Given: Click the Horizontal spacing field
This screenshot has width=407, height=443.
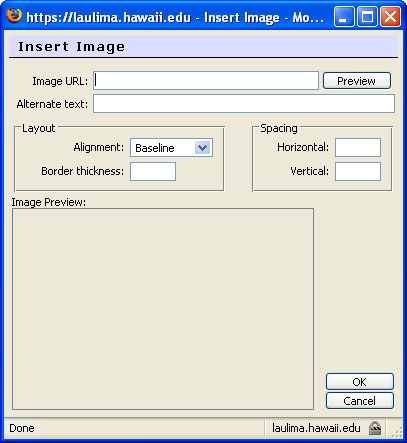Looking at the screenshot, I should [358, 147].
